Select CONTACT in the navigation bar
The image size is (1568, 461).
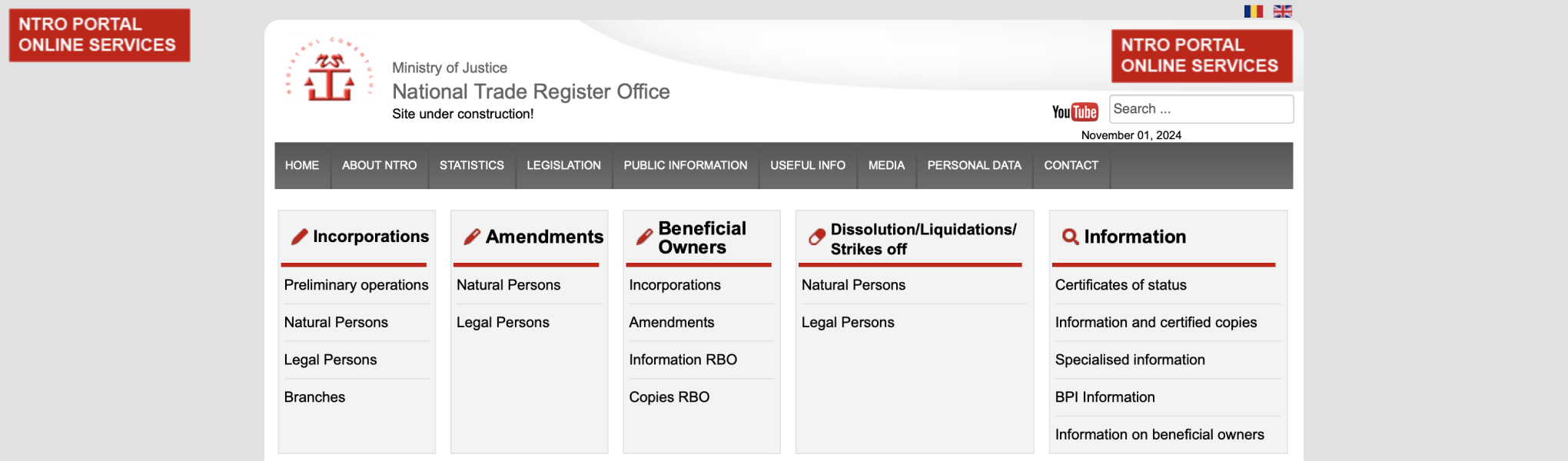pos(1071,165)
